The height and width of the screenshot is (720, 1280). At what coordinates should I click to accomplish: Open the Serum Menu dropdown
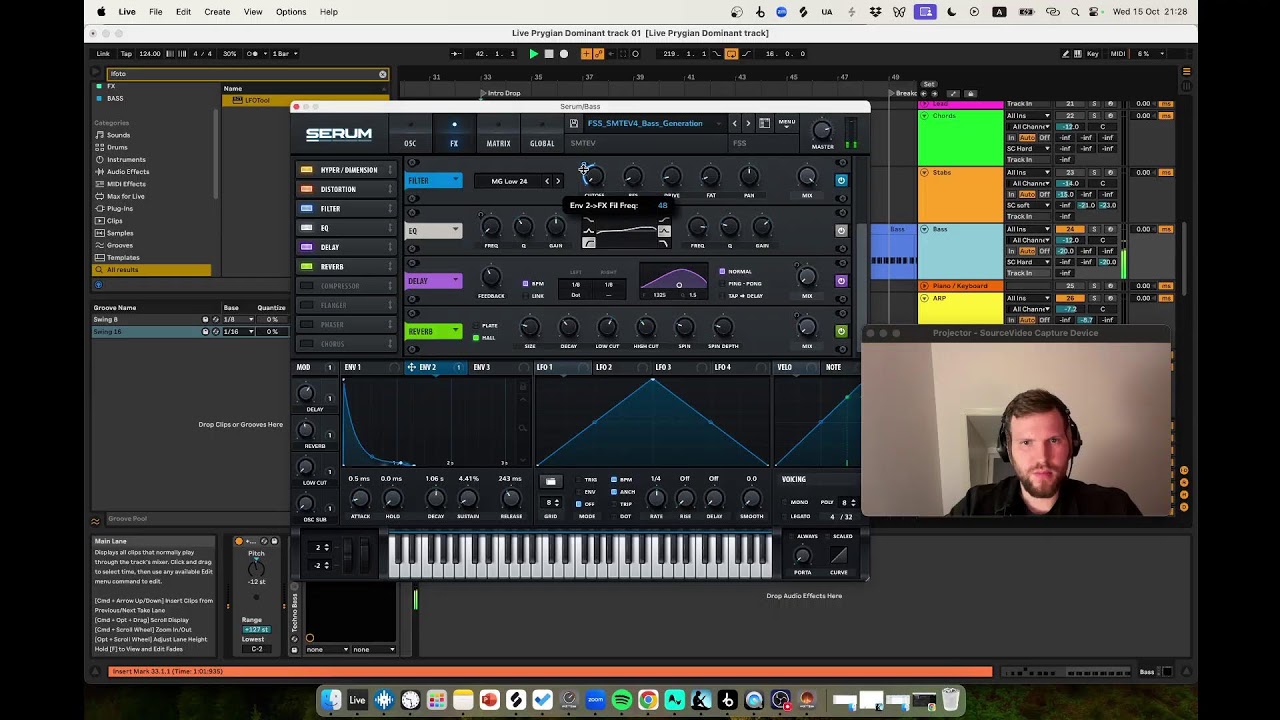(x=787, y=123)
